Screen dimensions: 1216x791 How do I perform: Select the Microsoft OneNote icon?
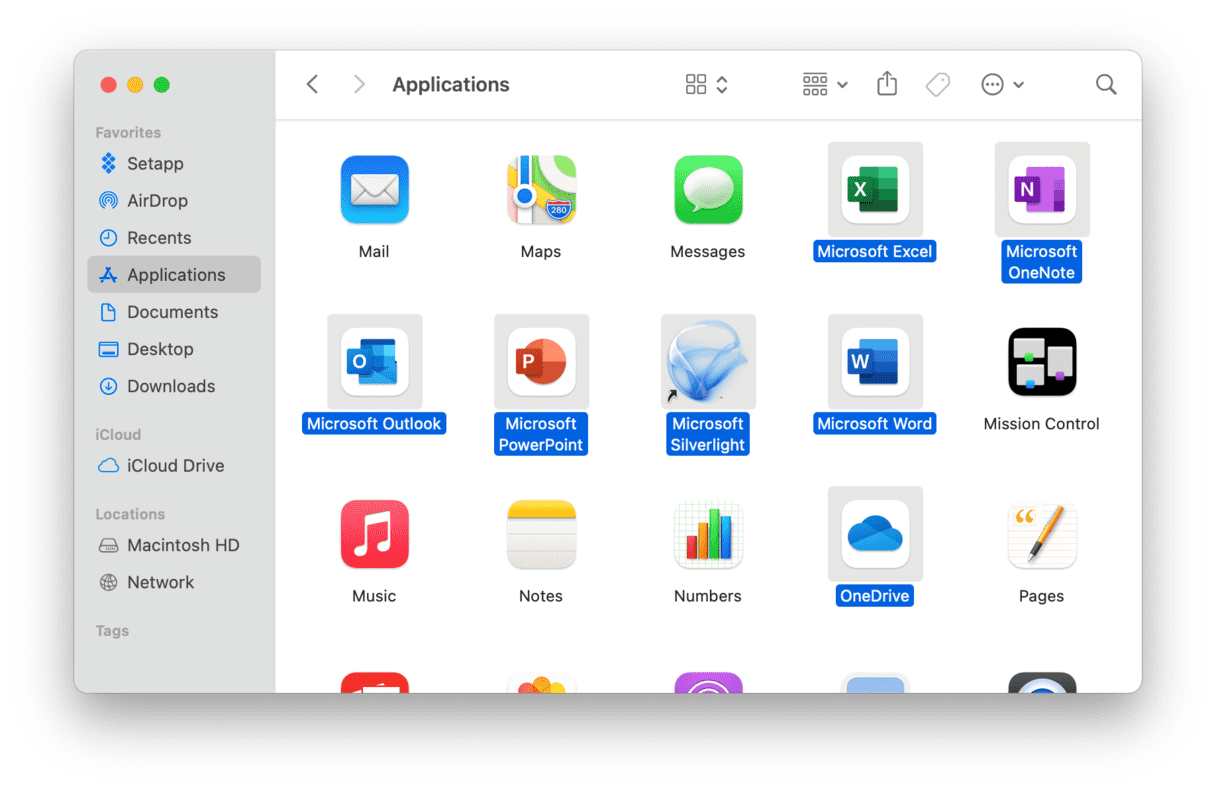coord(1041,190)
